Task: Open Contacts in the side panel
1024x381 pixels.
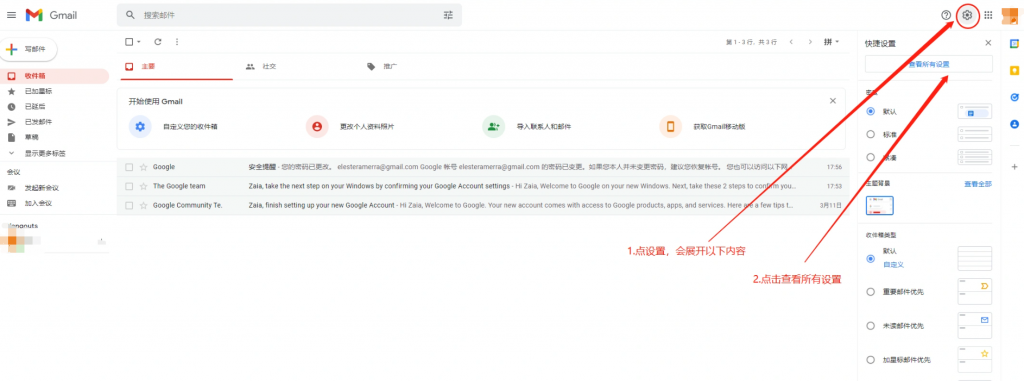Action: click(x=1014, y=123)
